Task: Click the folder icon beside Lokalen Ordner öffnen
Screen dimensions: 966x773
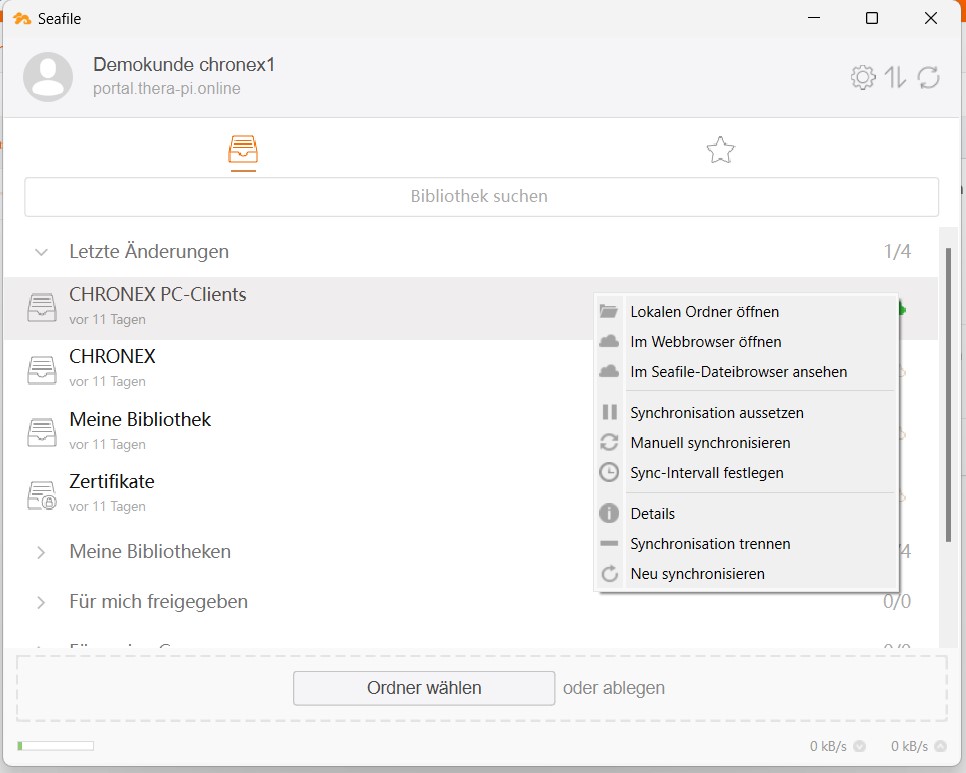Action: coord(609,311)
